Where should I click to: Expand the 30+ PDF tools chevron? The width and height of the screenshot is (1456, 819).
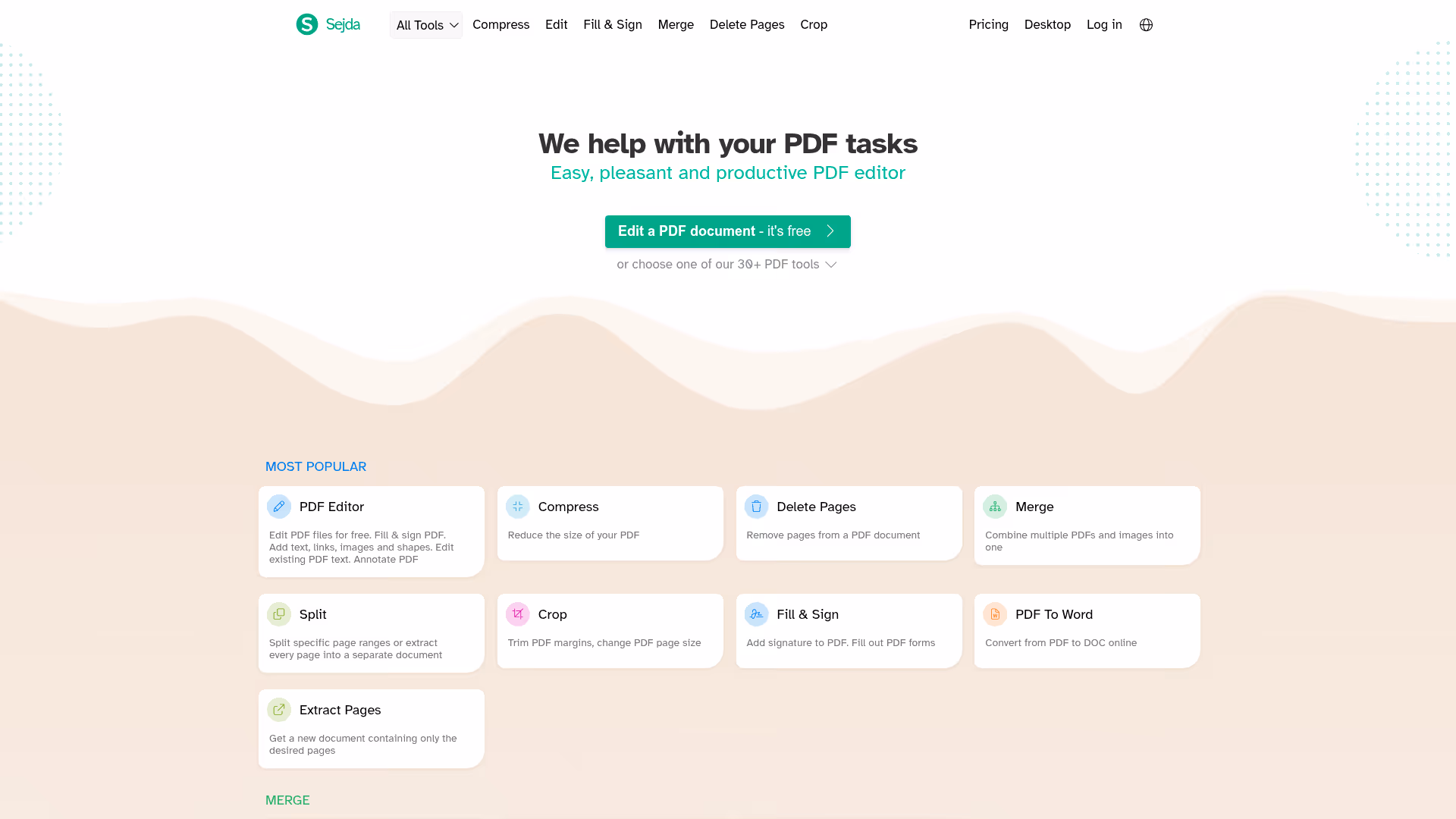click(830, 265)
